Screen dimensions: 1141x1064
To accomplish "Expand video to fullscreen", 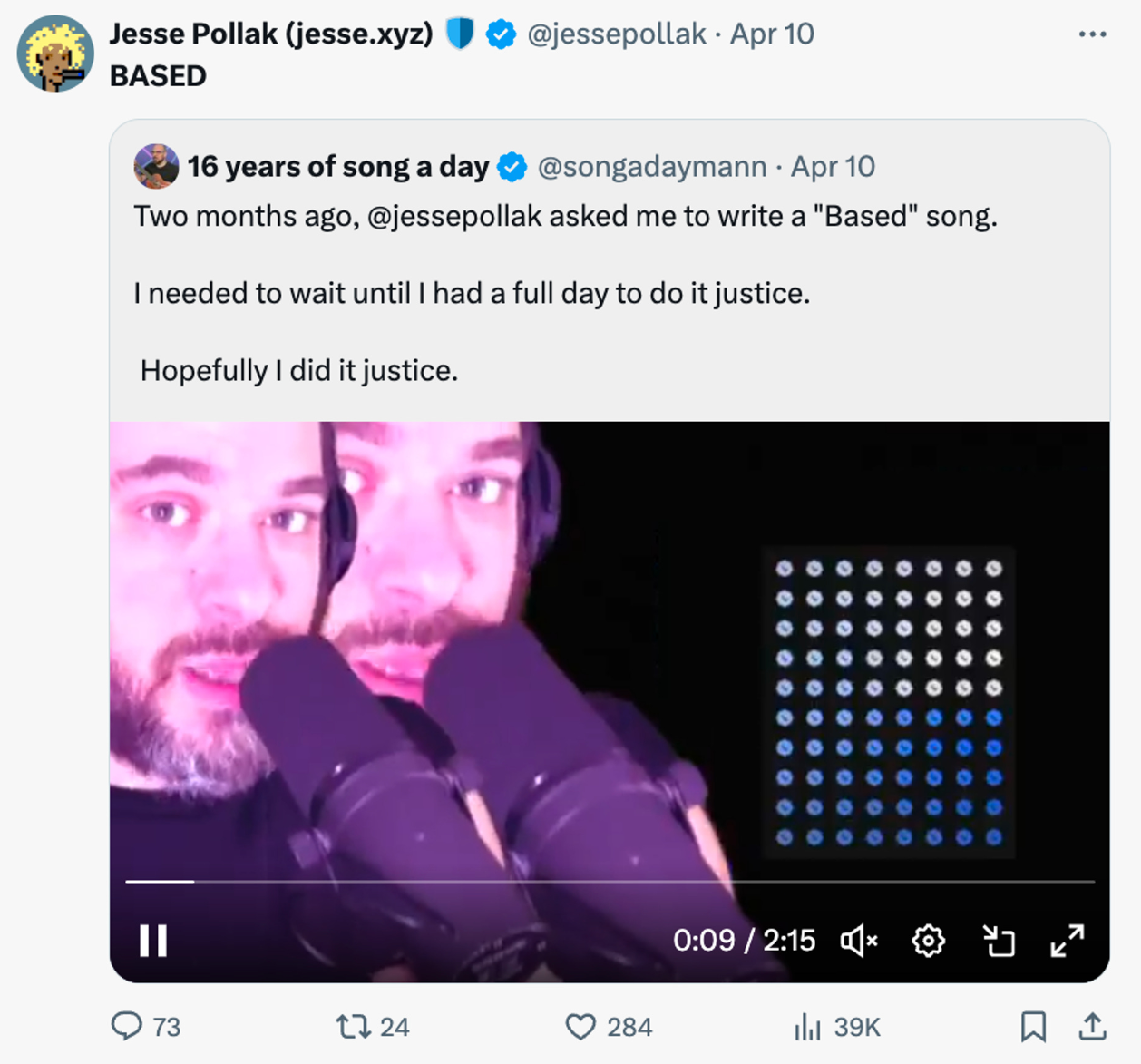I will pos(1068,941).
